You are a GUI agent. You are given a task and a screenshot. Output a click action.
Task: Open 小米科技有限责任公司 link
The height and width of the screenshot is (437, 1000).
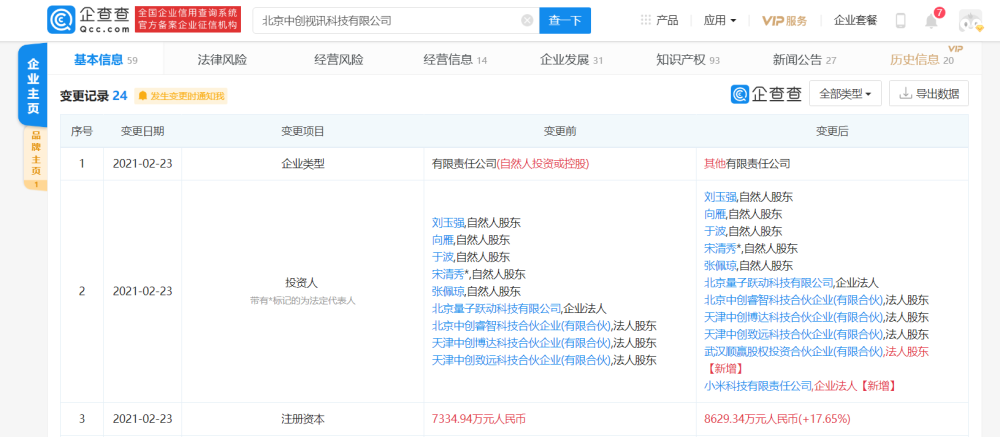coord(758,385)
